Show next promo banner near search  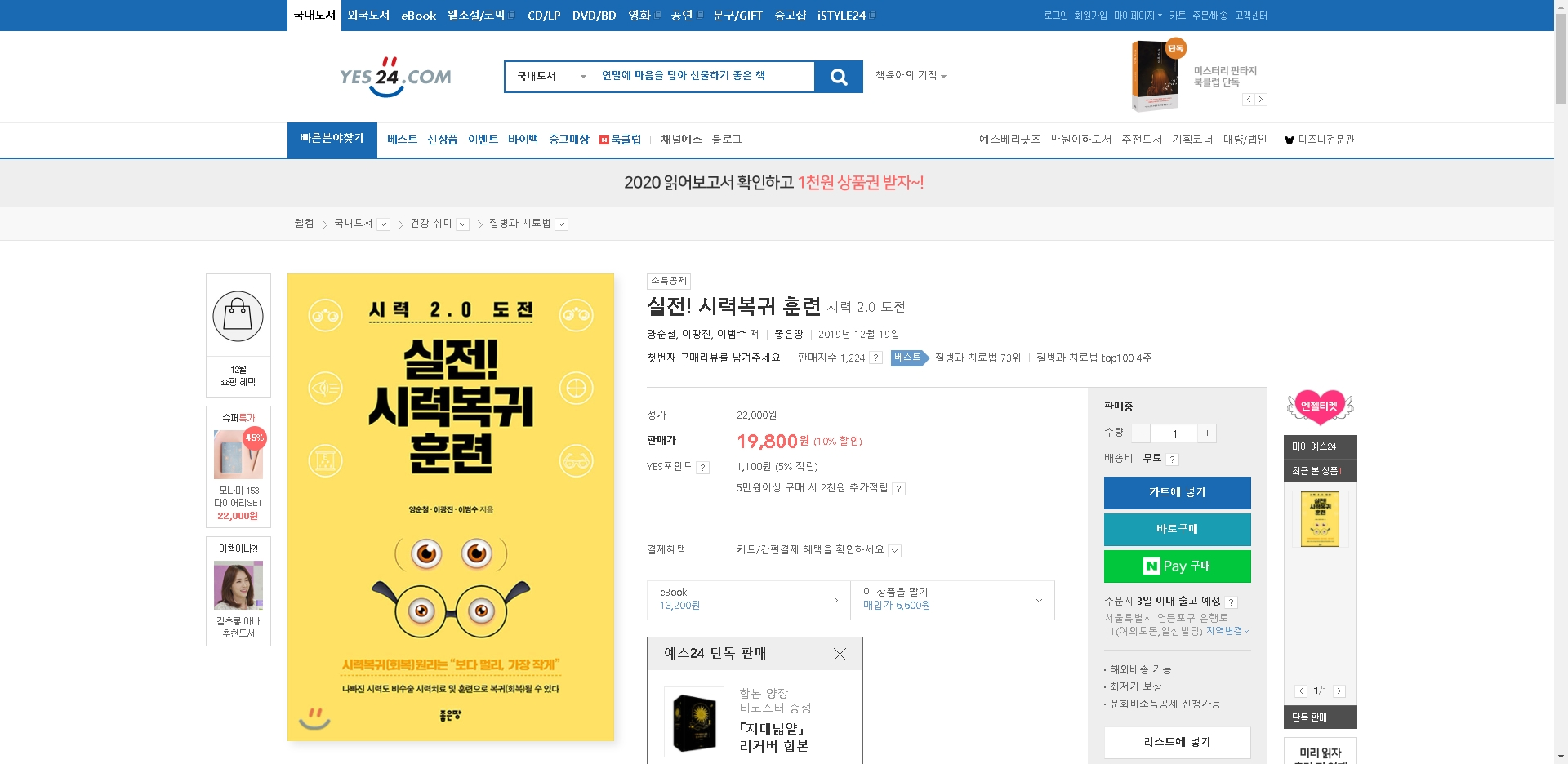1261,100
